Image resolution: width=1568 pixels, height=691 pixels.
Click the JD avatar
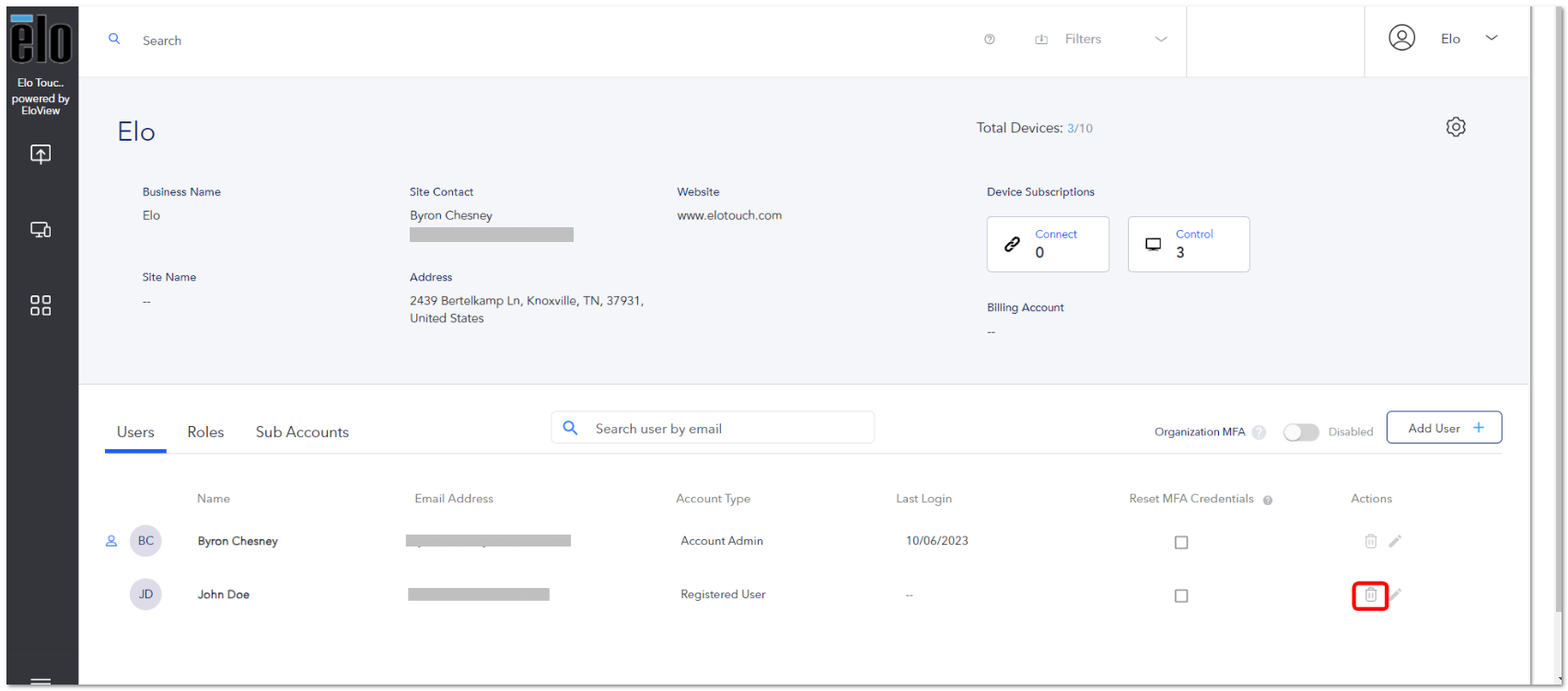coord(145,594)
